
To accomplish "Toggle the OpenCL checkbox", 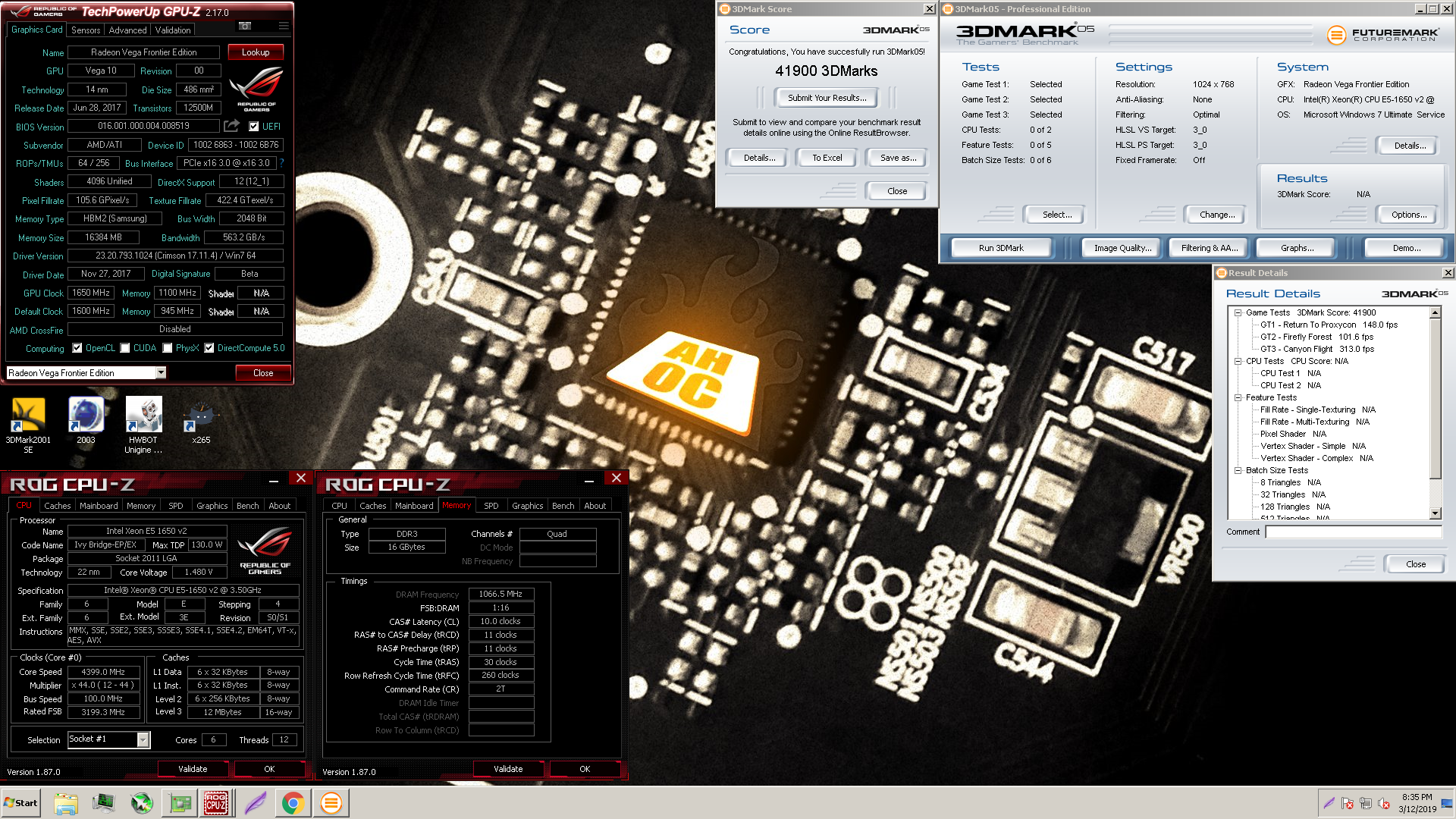I will coord(77,348).
